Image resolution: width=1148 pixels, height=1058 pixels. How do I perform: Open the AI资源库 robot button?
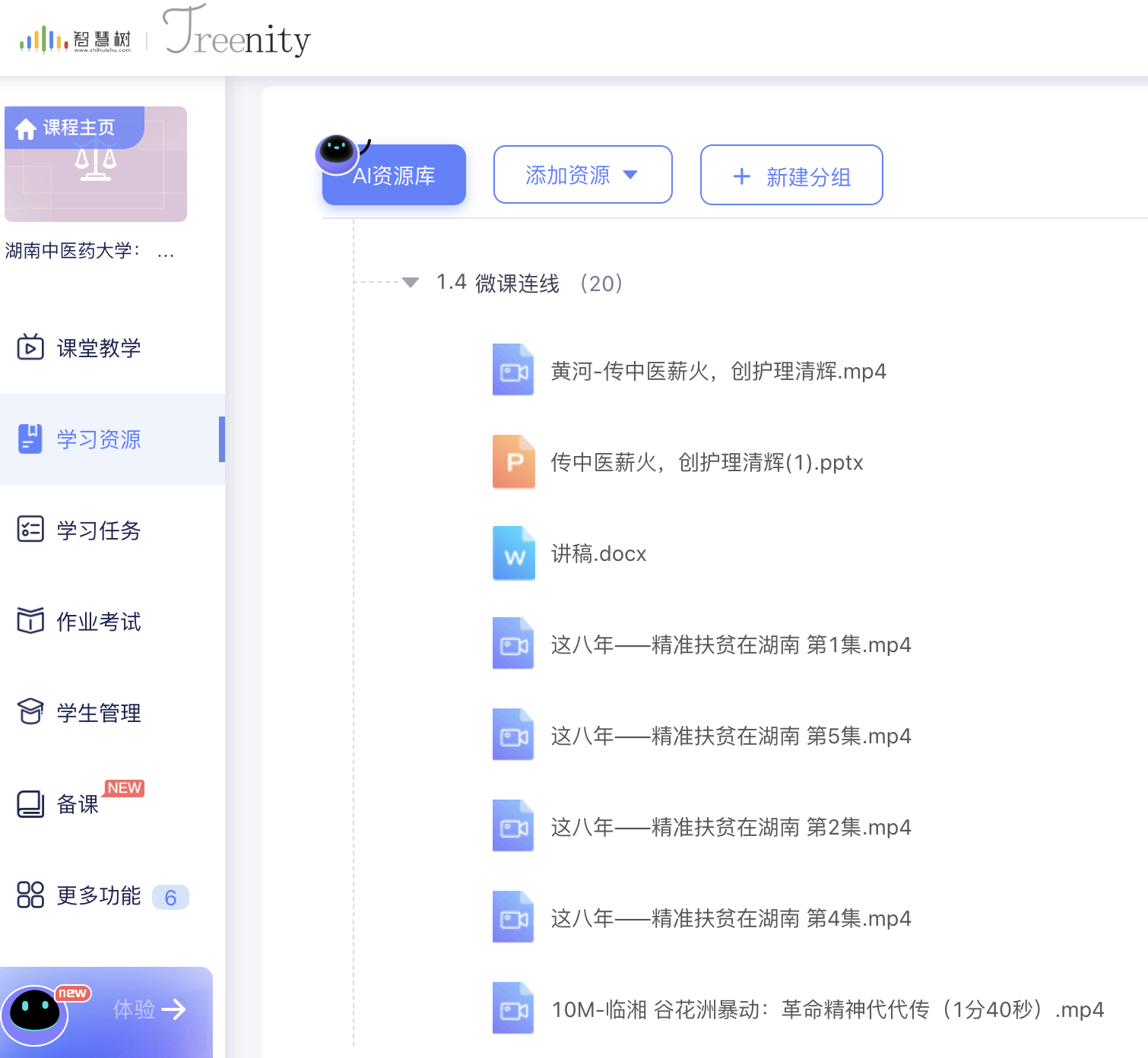[394, 175]
